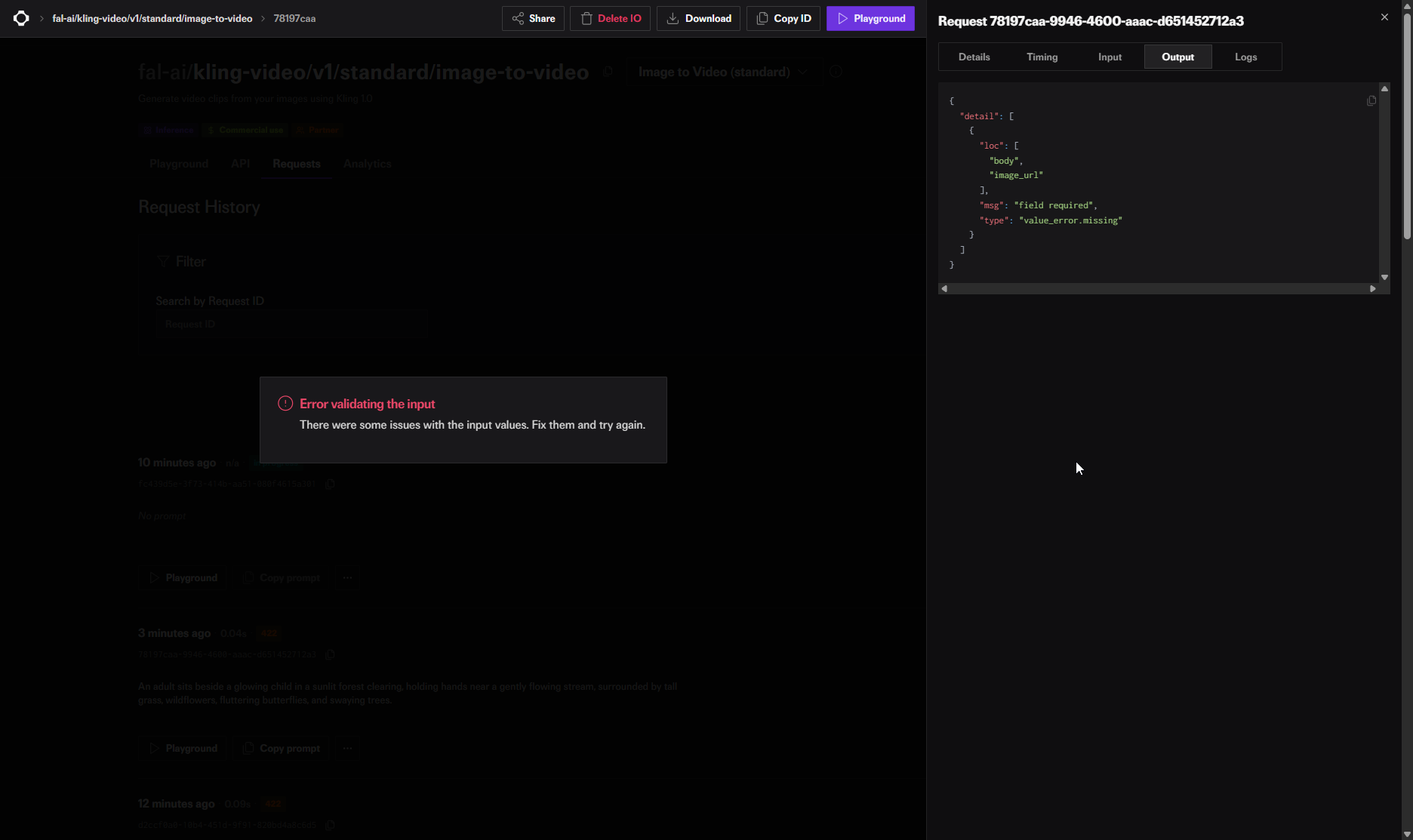The image size is (1413, 840).
Task: Click the fal logo icon
Action: point(21,18)
